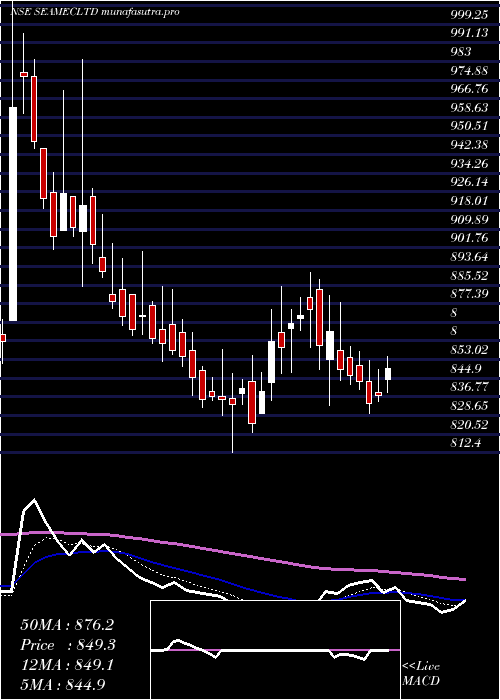Select the 885.52 price axis label

click(x=469, y=275)
